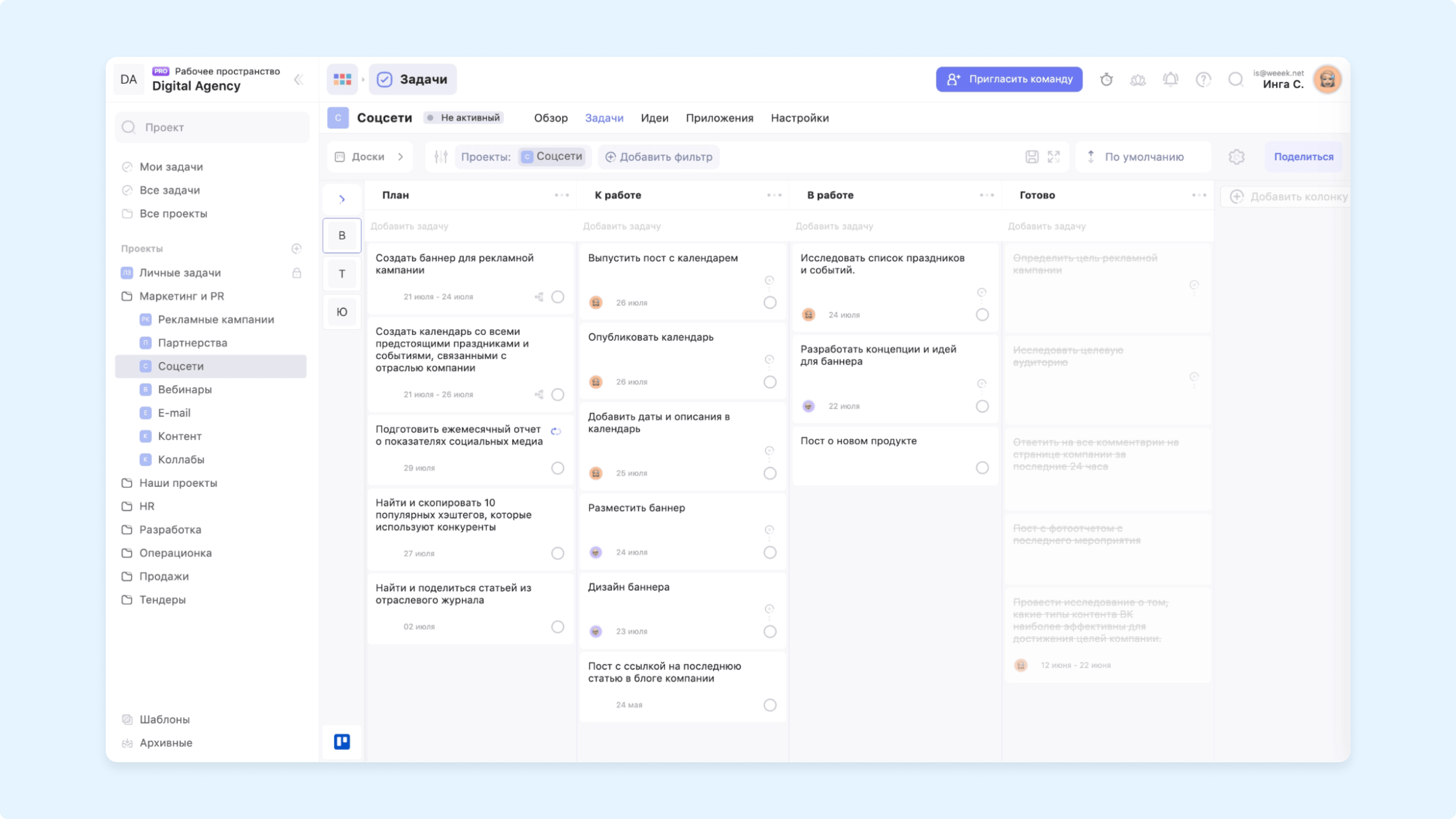The image size is (1456, 819).
Task: Toggle fullscreen expand icon
Action: point(1054,157)
